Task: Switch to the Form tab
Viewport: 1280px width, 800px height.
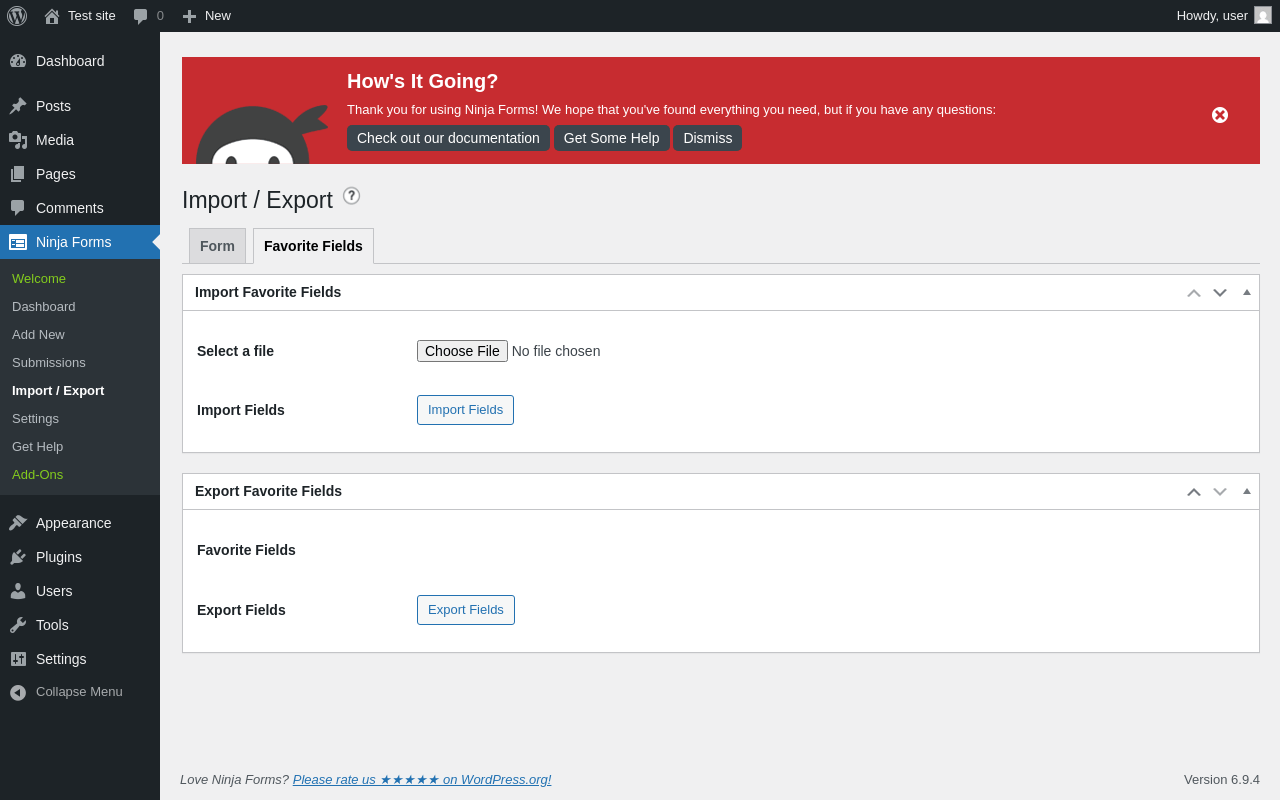Action: (217, 246)
